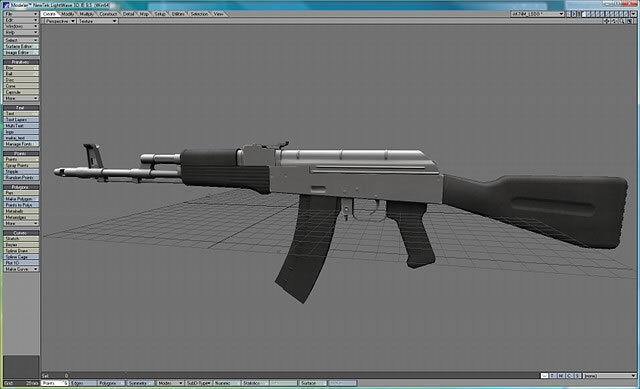Select the S selection set button

(577, 376)
